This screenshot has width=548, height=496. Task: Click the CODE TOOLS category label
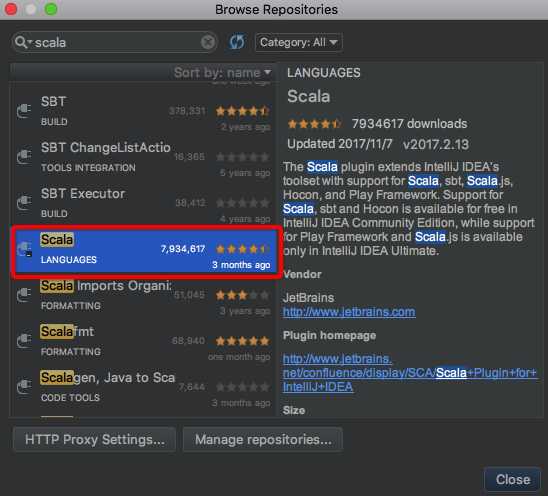click(70, 397)
